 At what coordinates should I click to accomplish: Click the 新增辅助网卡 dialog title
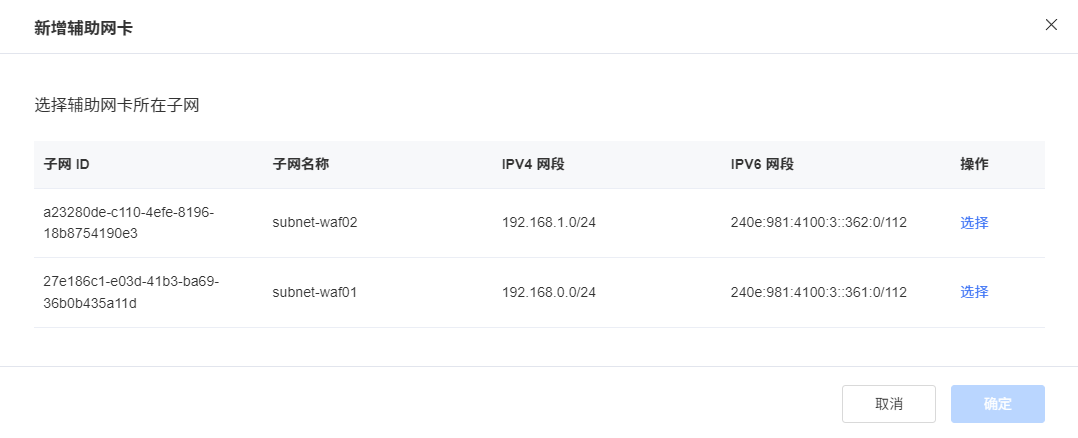click(x=83, y=28)
